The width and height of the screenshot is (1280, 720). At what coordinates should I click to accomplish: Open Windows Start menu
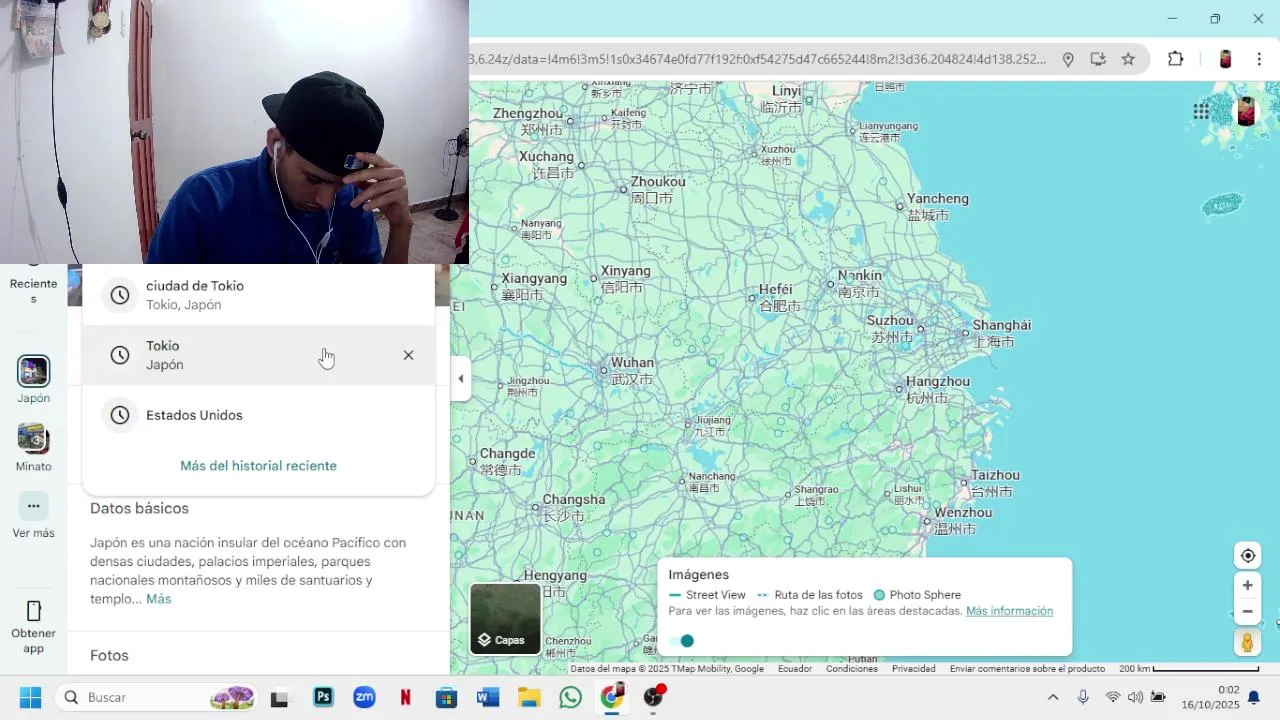coord(31,697)
